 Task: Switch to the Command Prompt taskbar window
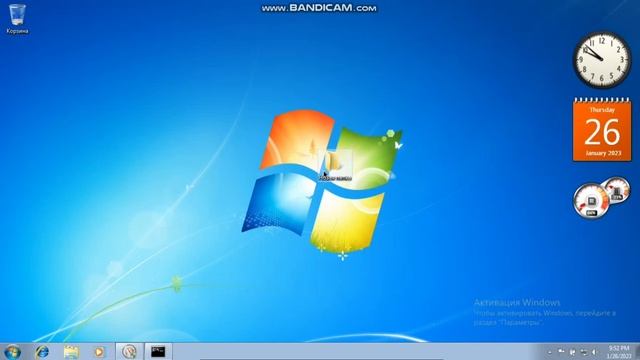(x=158, y=352)
